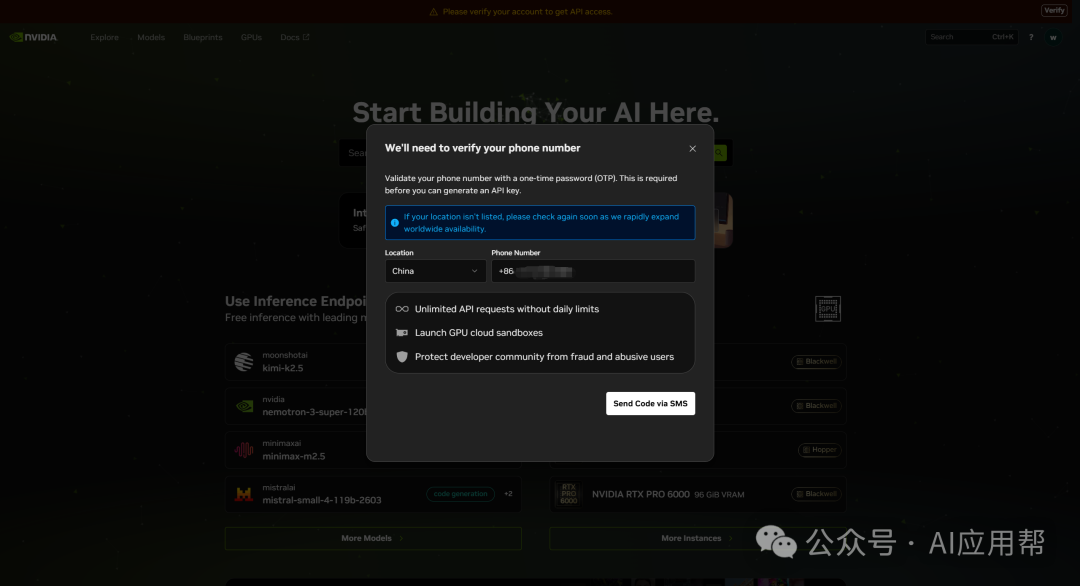This screenshot has width=1080, height=586.
Task: Click the Phone Number input field
Action: [x=593, y=271]
